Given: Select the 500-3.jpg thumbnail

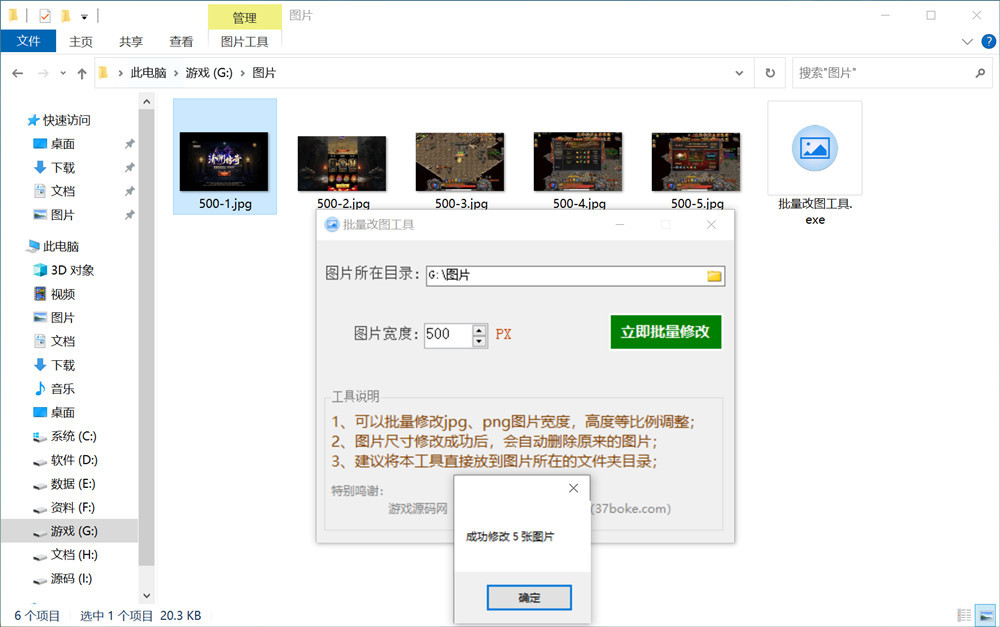Looking at the screenshot, I should [460, 165].
